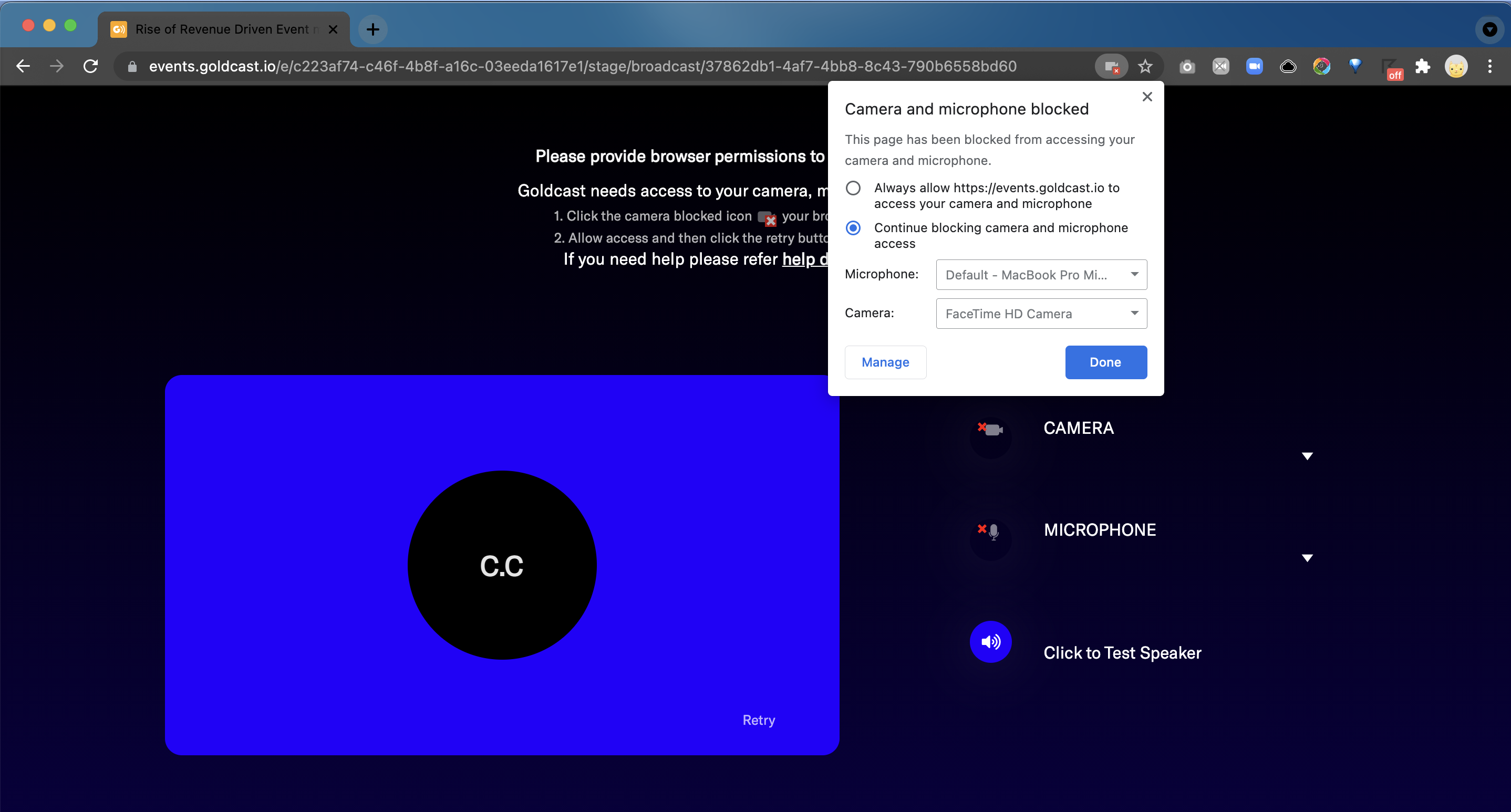Open the Camera device dropdown in popup
This screenshot has height=812, width=1511.
1041,314
